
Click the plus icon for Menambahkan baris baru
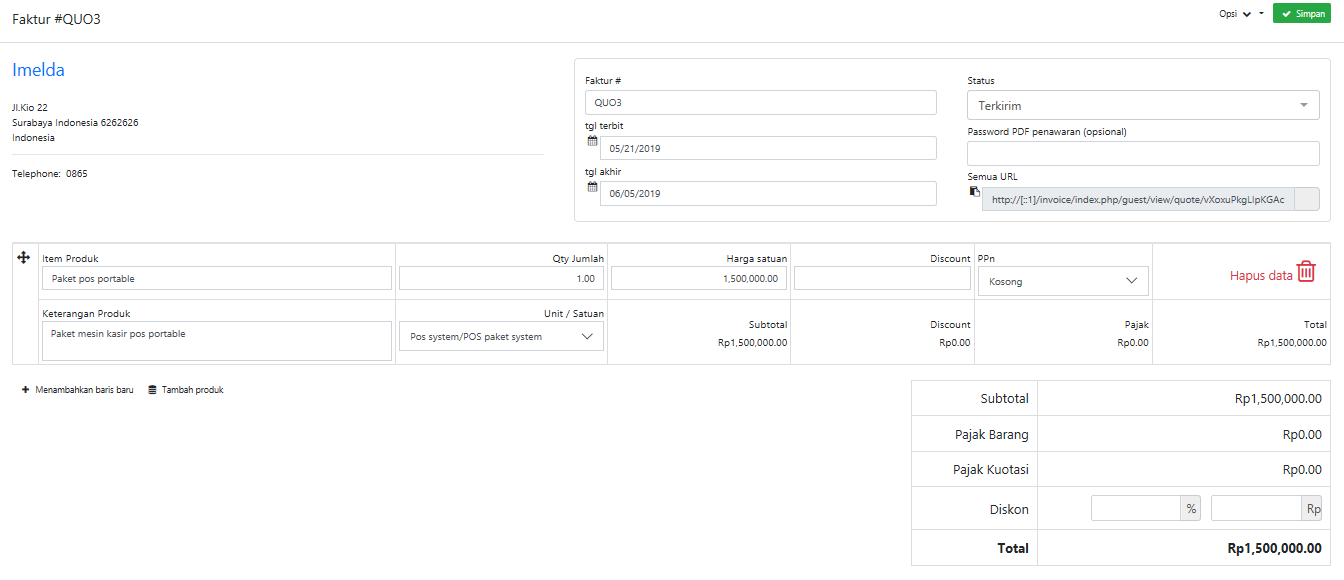coord(25,390)
